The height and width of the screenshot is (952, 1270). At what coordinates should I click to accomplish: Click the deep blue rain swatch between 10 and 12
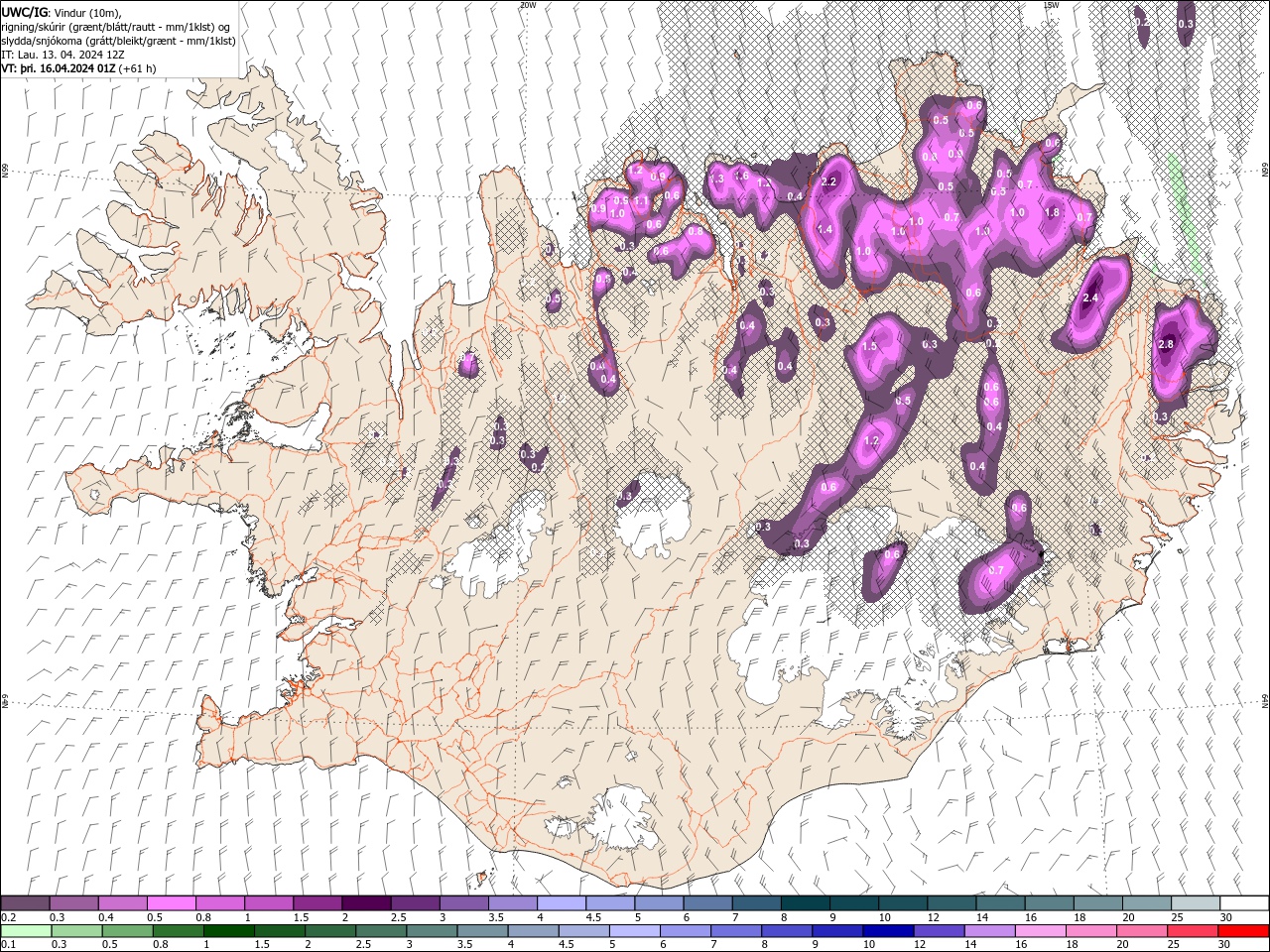point(887,931)
